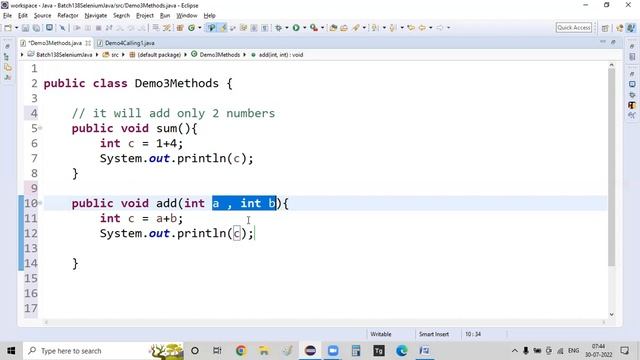Viewport: 640px width, 360px height.
Task: Open the Window menu
Action: pyautogui.click(x=187, y=16)
